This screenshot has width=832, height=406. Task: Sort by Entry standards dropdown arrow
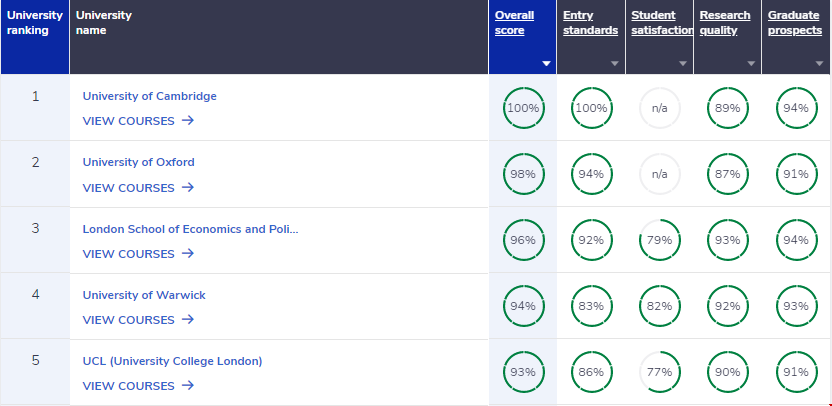(x=615, y=63)
